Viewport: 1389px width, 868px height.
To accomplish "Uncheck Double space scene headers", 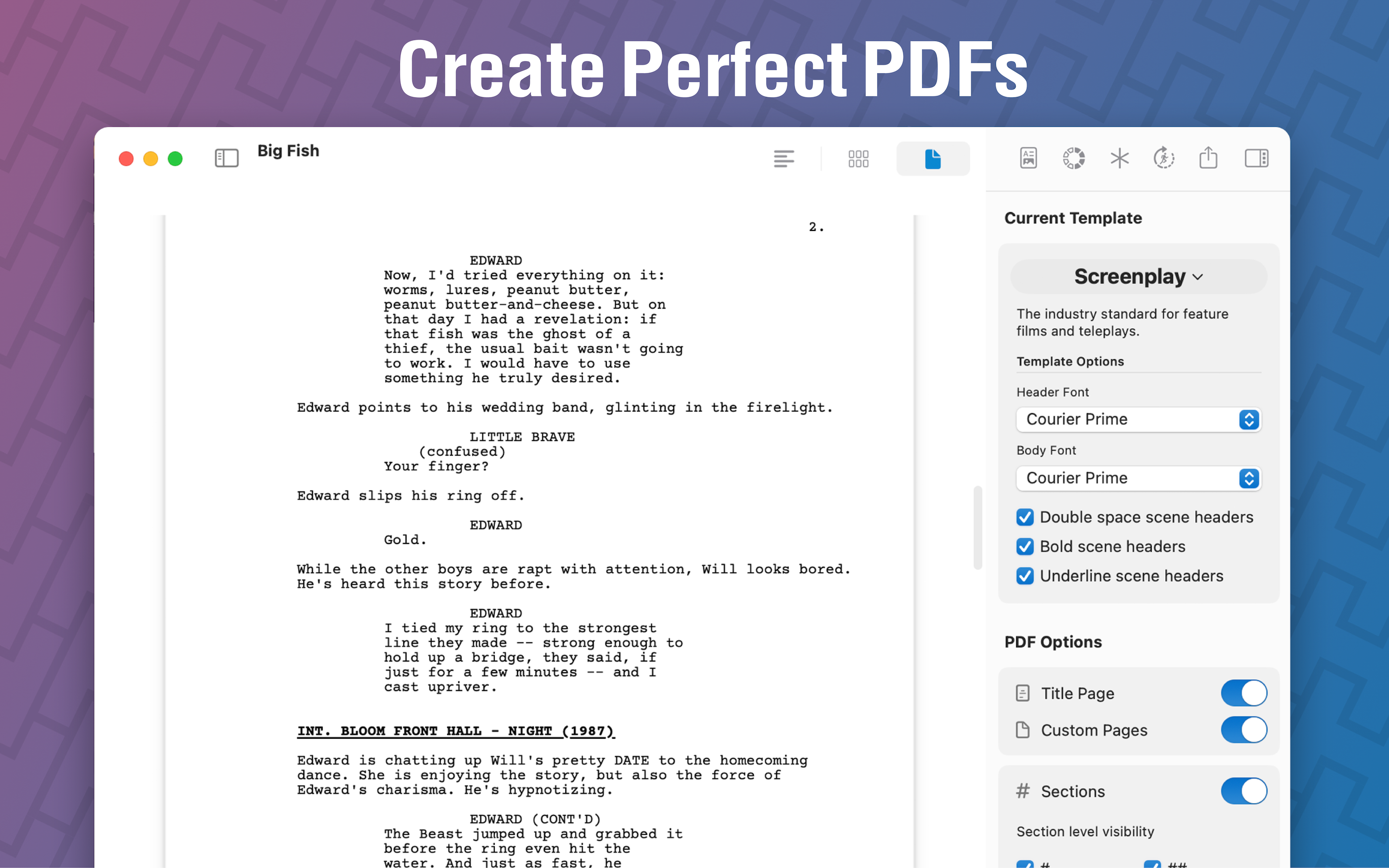I will [x=1024, y=517].
